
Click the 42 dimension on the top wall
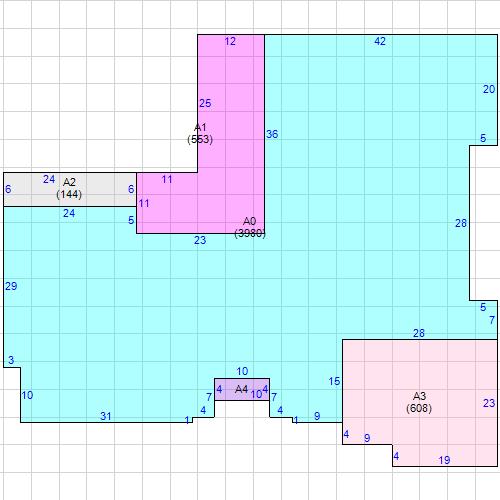click(380, 41)
